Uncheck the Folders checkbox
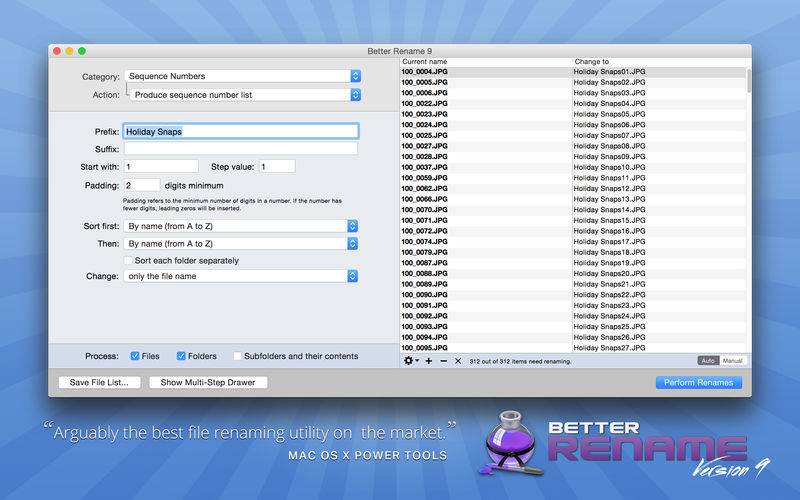This screenshot has height=500, width=800. (x=182, y=356)
